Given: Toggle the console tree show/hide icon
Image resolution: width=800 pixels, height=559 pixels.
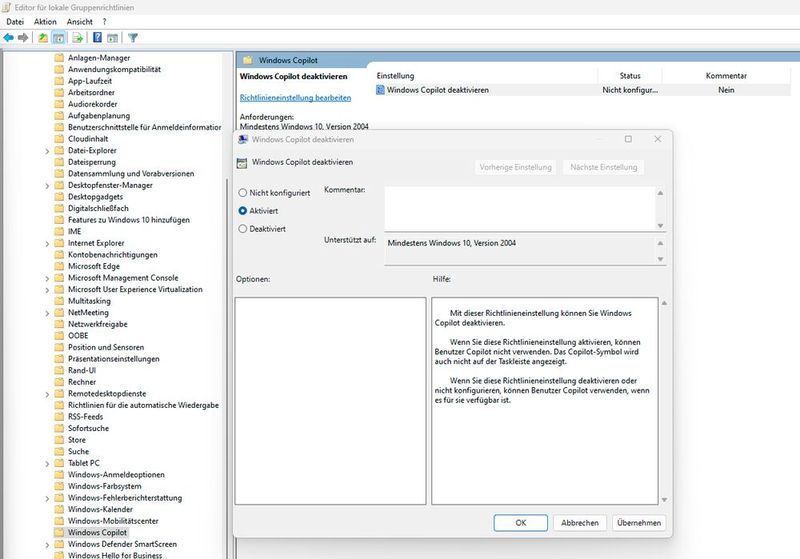Looking at the screenshot, I should (59, 38).
